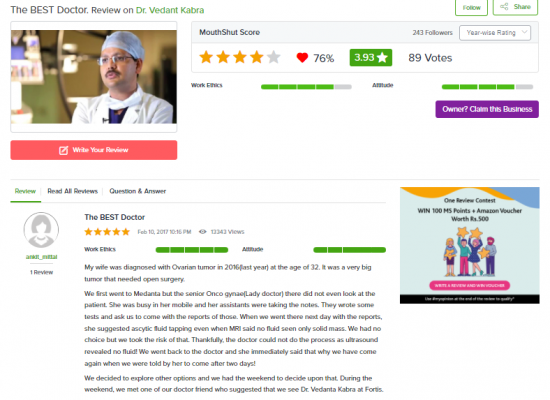Image resolution: width=550 pixels, height=400 pixels.
Task: Open the Dr. Vedant Kabra link
Action: (170, 10)
